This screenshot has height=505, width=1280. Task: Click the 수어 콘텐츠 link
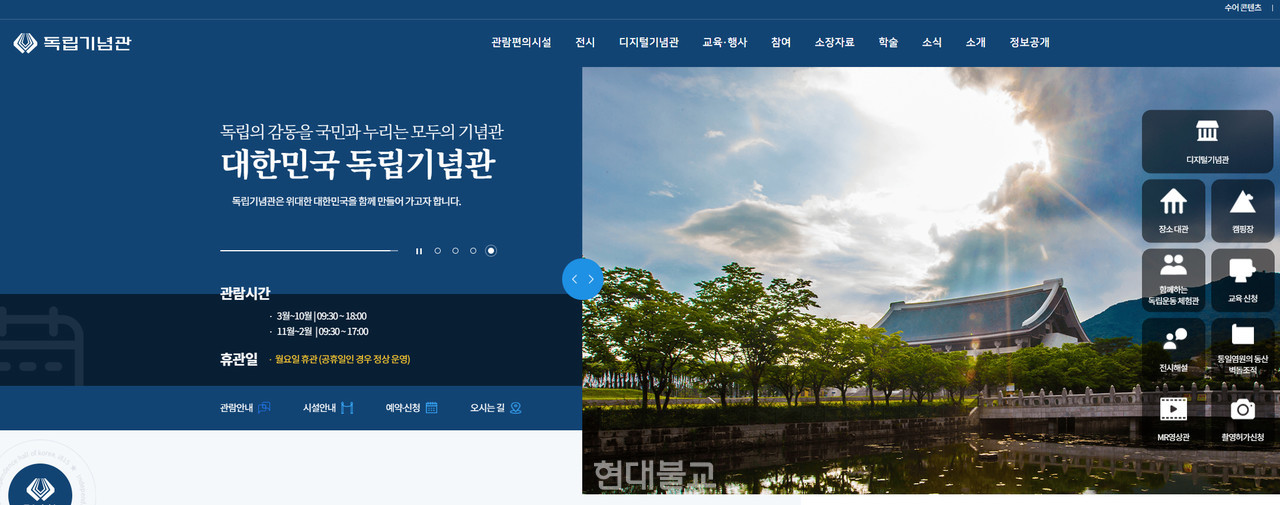(x=1243, y=8)
